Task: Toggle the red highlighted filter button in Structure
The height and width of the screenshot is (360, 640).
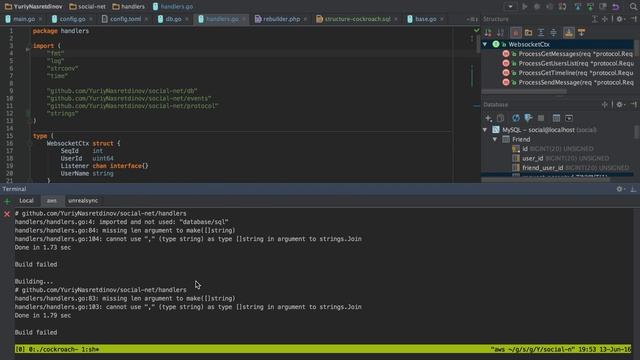Action: 516,33
